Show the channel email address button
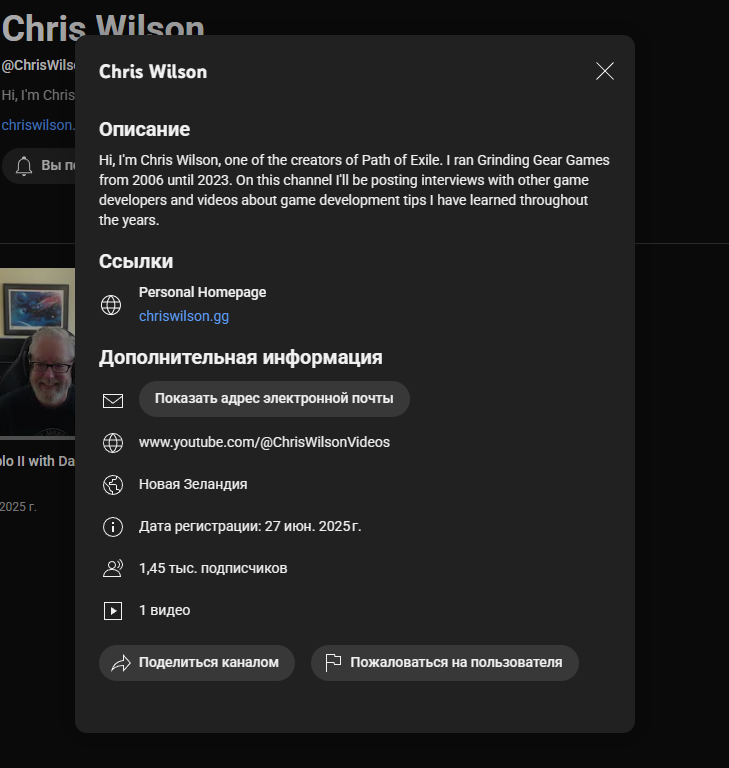Image resolution: width=729 pixels, height=768 pixels. [274, 399]
